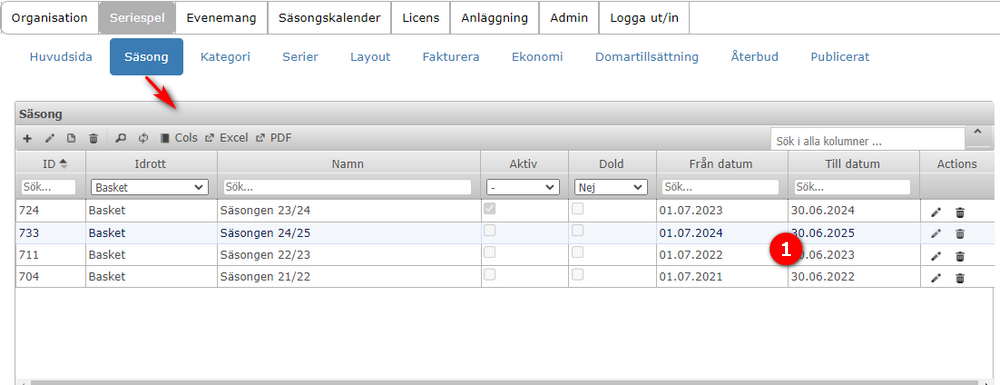Select the Säsong tab
This screenshot has width=1000, height=385.
[147, 57]
